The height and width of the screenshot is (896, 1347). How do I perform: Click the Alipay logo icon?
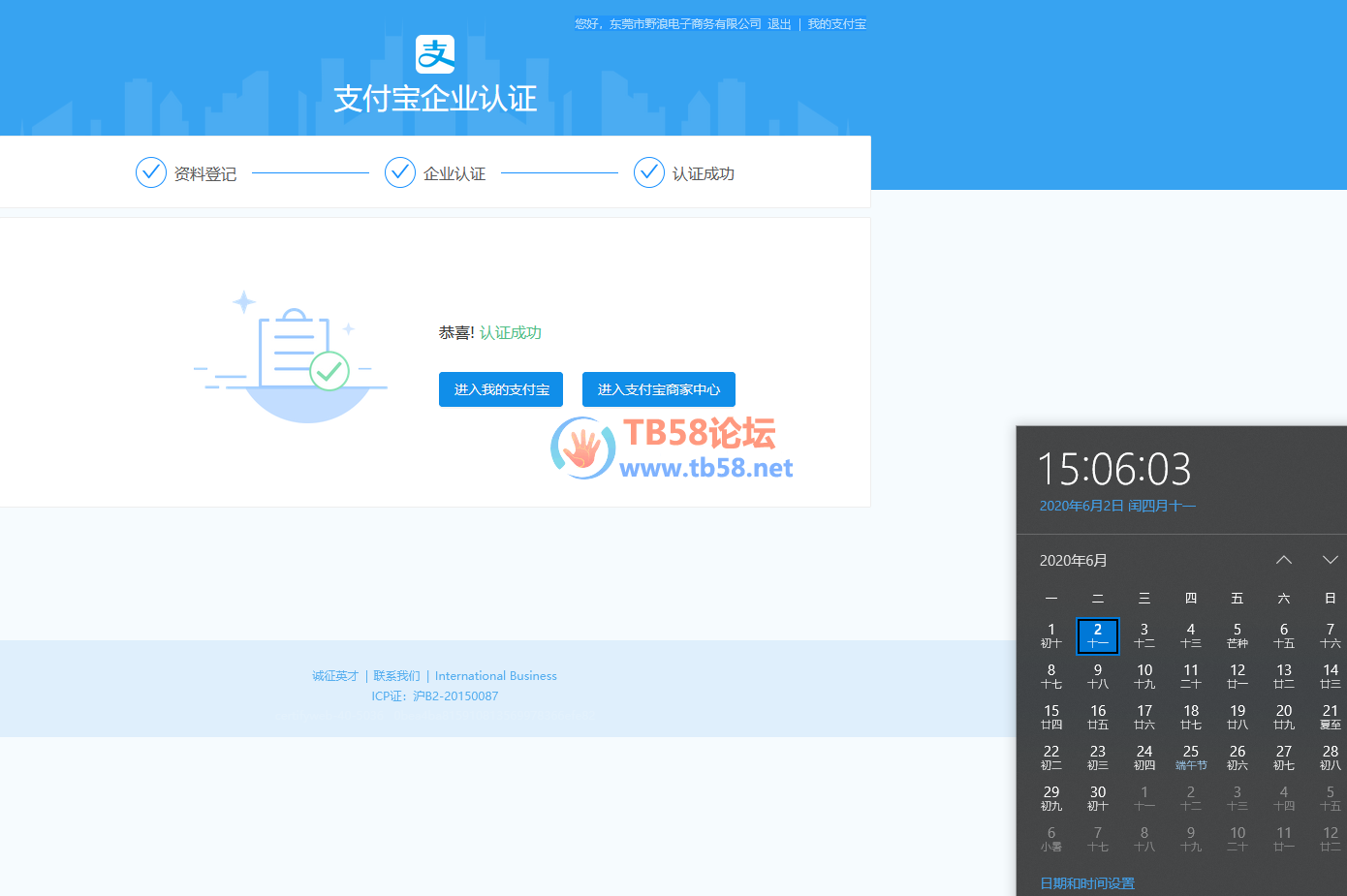(435, 54)
